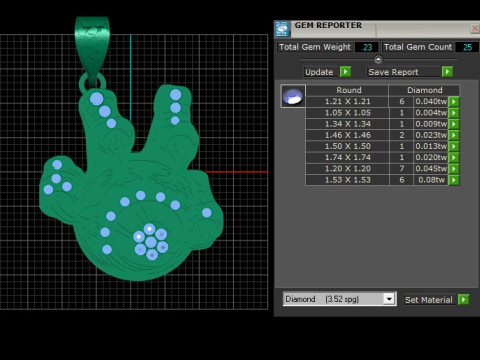Click the Save Report field
Screen dimensions: 480x360
tap(403, 72)
